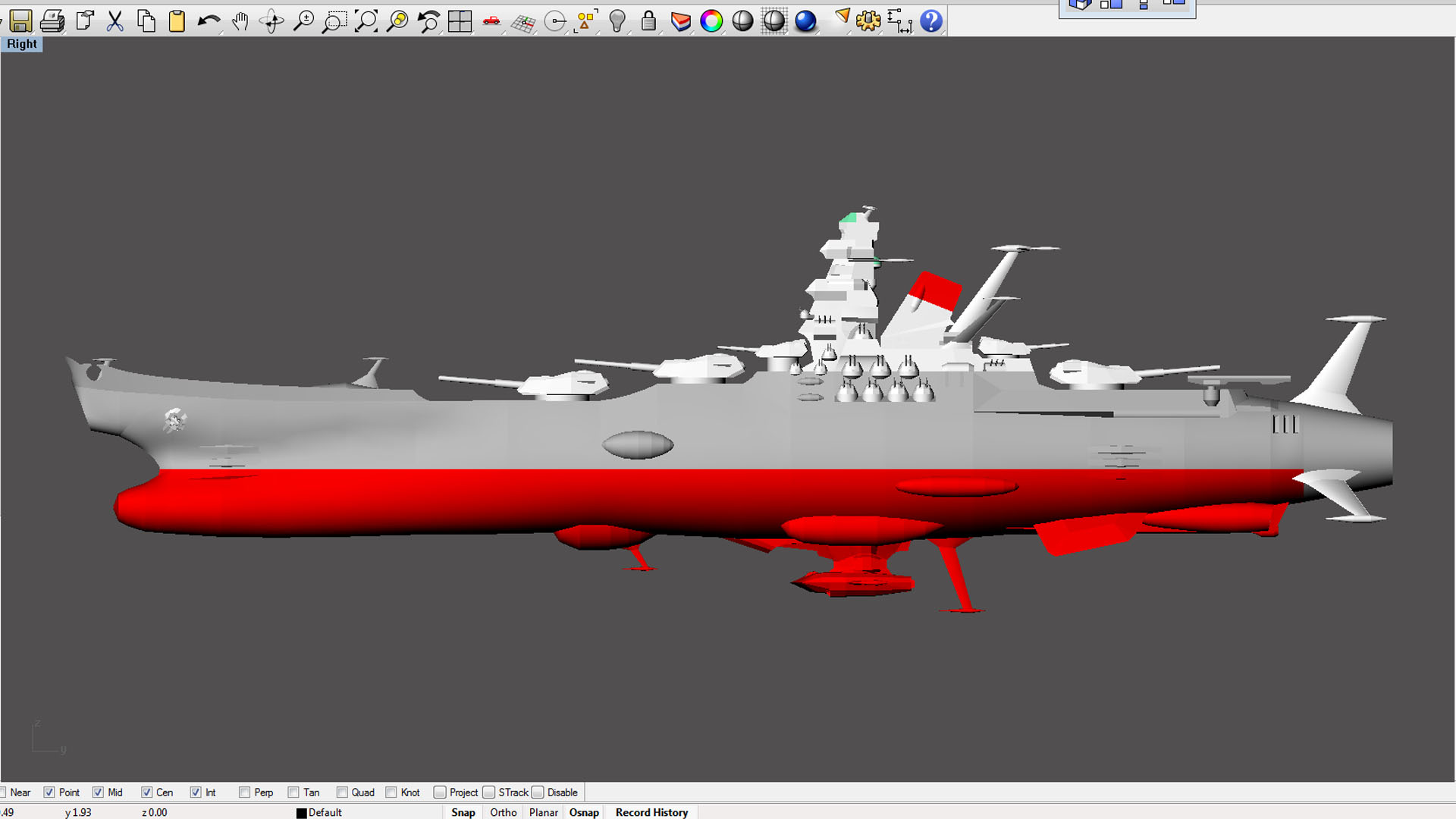Enable the Tan object snap

[293, 792]
